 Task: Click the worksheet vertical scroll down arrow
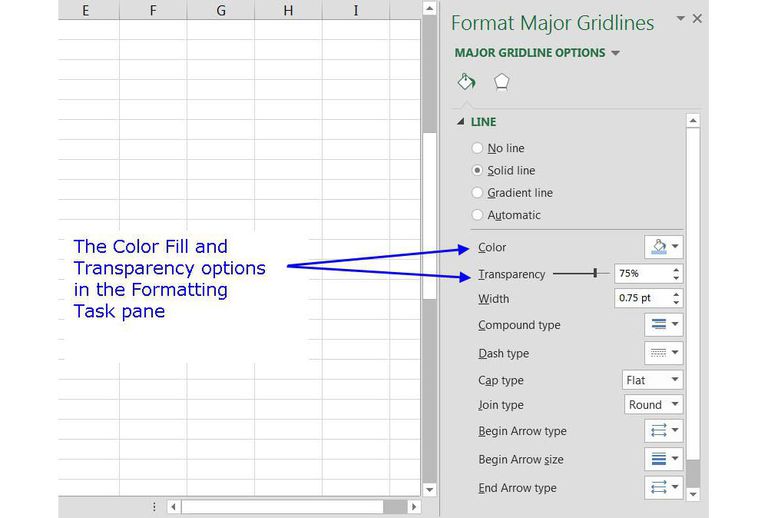coord(430,489)
